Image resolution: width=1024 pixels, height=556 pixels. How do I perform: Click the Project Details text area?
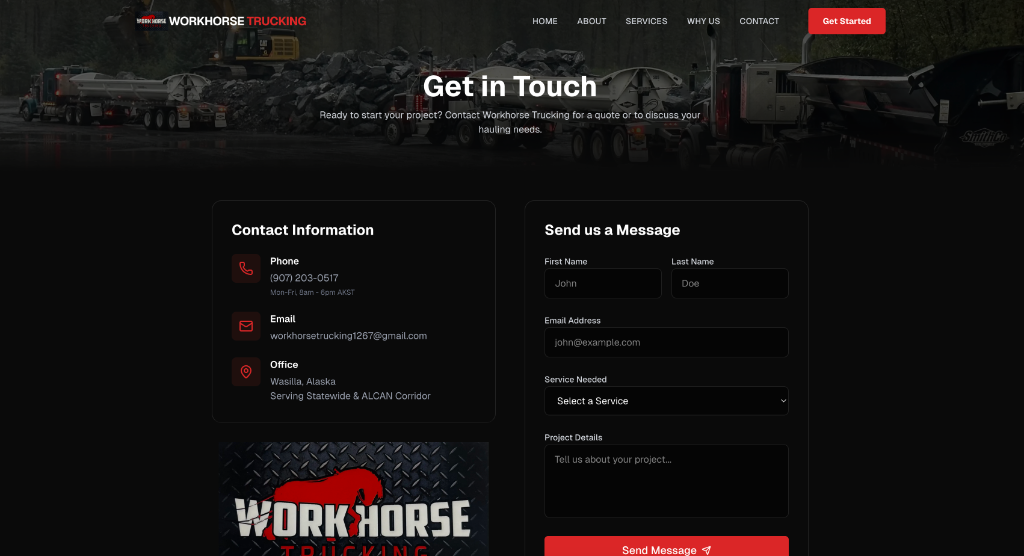[x=666, y=481]
